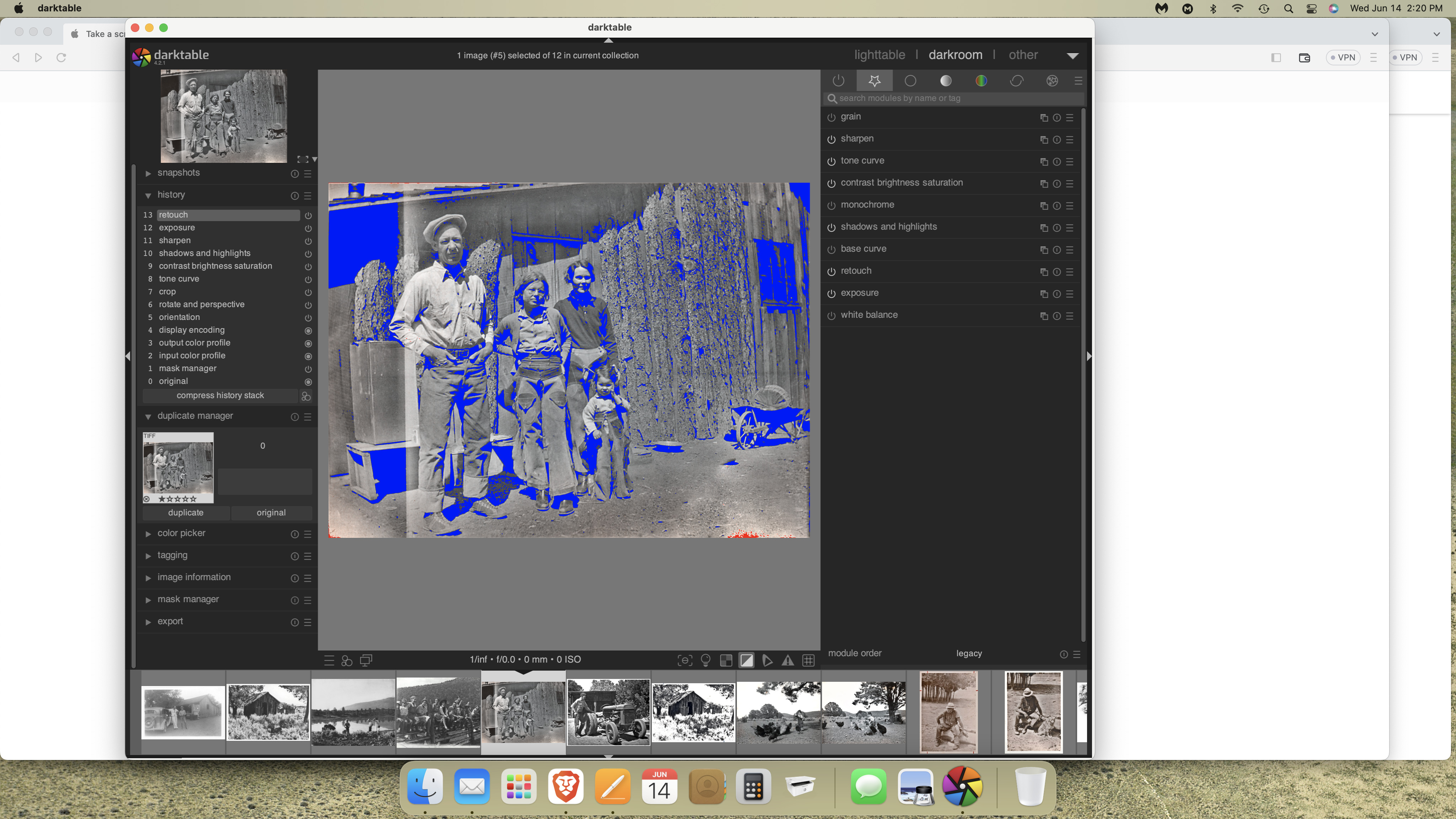The width and height of the screenshot is (1456, 819).
Task: Collapse the history panel
Action: coord(171,195)
